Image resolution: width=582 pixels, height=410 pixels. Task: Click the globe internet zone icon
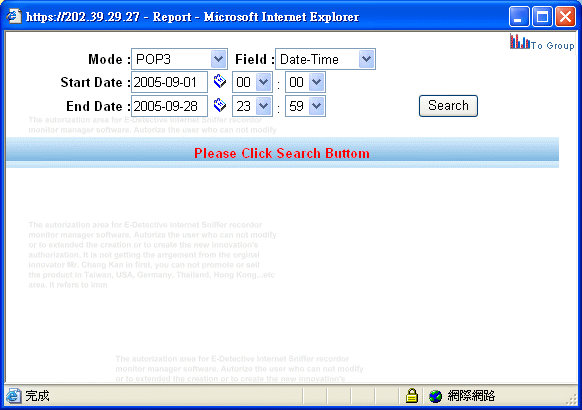[435, 396]
